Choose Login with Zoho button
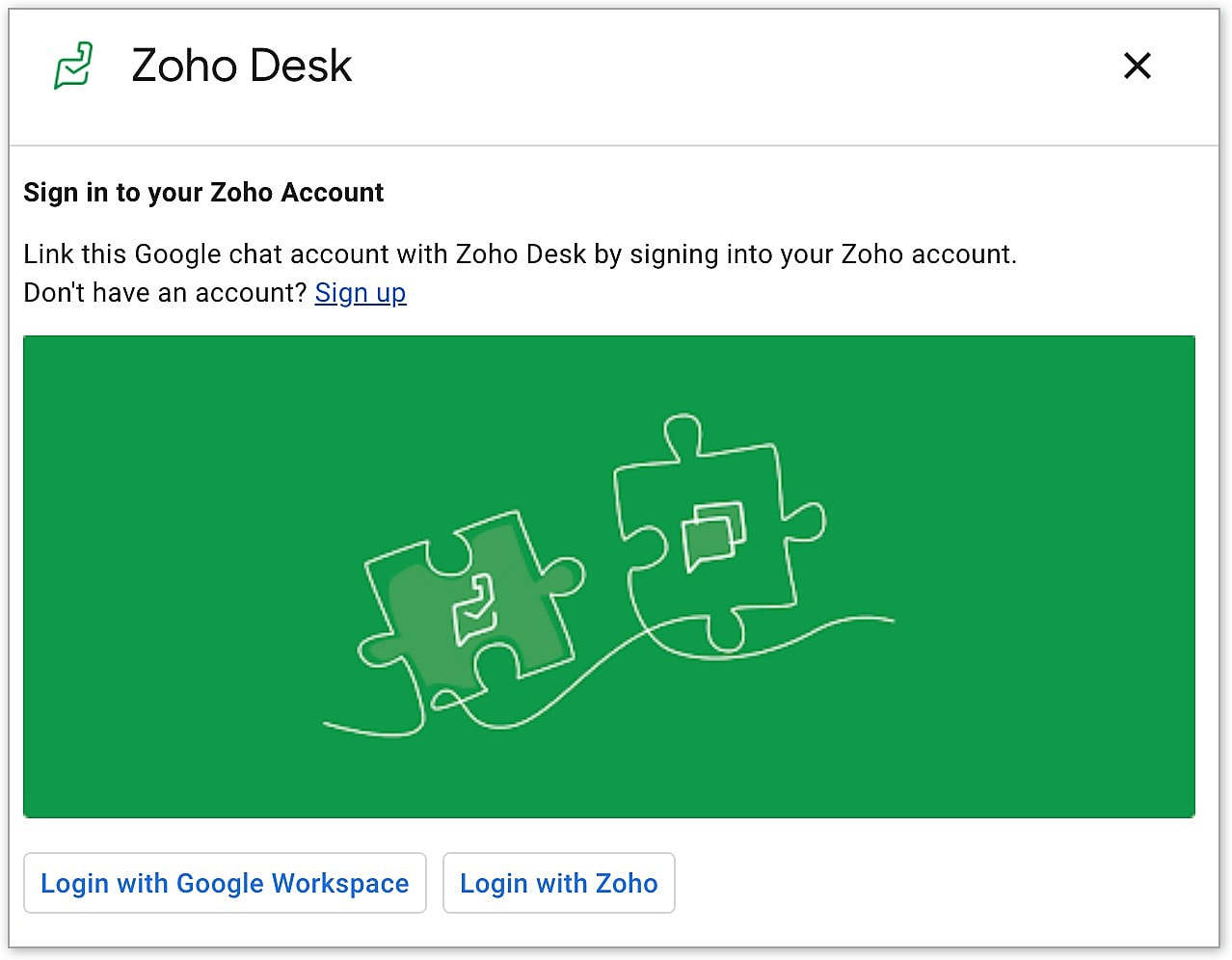The width and height of the screenshot is (1232, 960). click(558, 883)
